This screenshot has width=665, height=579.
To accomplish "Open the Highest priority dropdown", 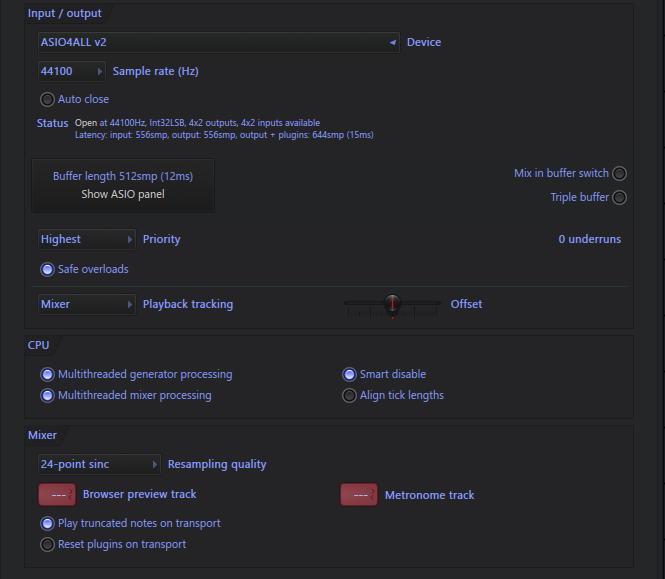I will (x=87, y=239).
